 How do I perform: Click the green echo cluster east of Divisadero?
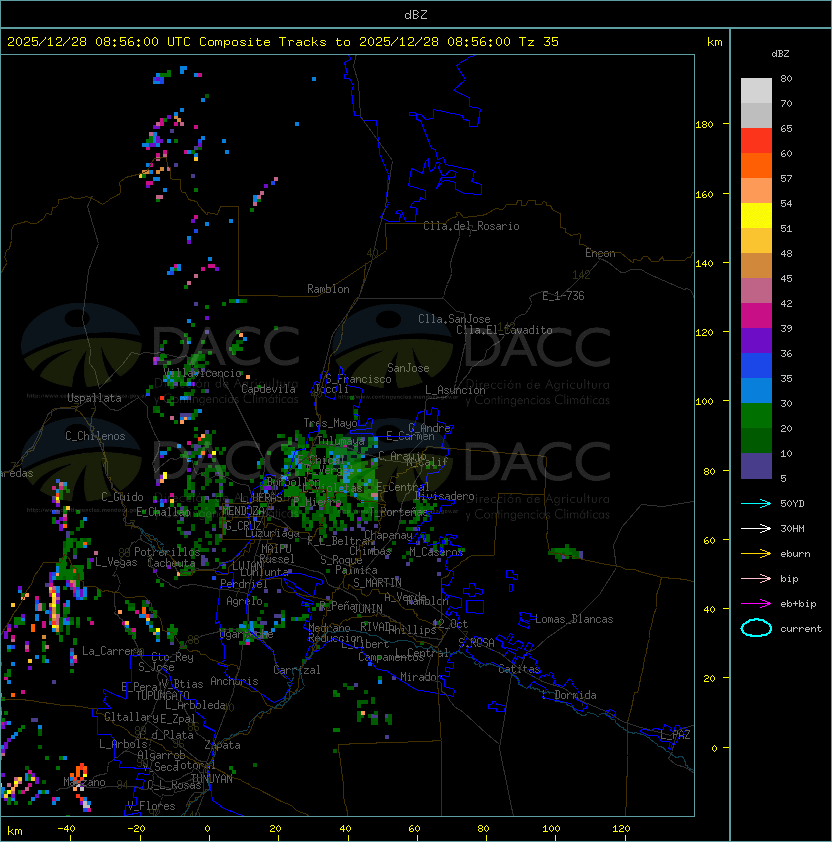565,553
